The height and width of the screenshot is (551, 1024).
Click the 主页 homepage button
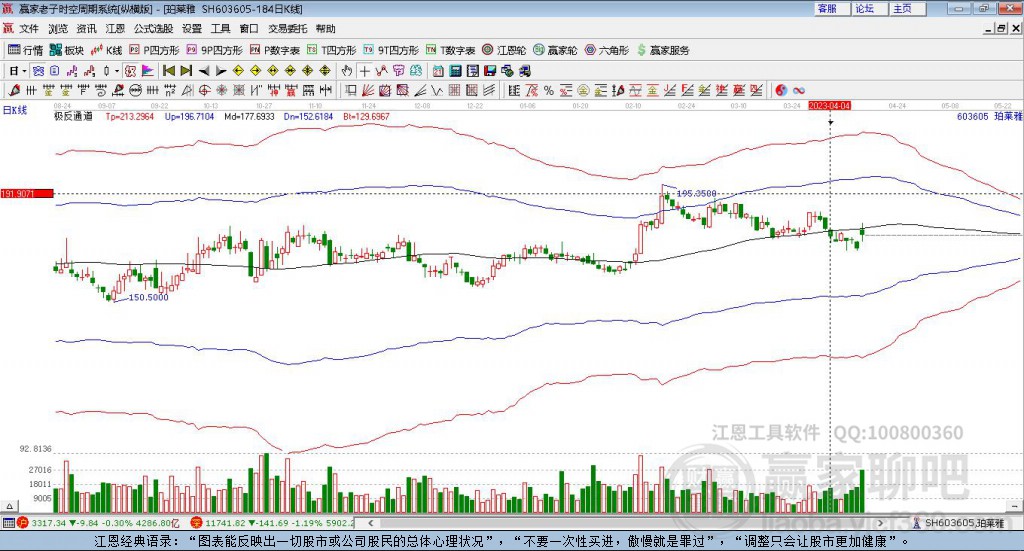[908, 8]
